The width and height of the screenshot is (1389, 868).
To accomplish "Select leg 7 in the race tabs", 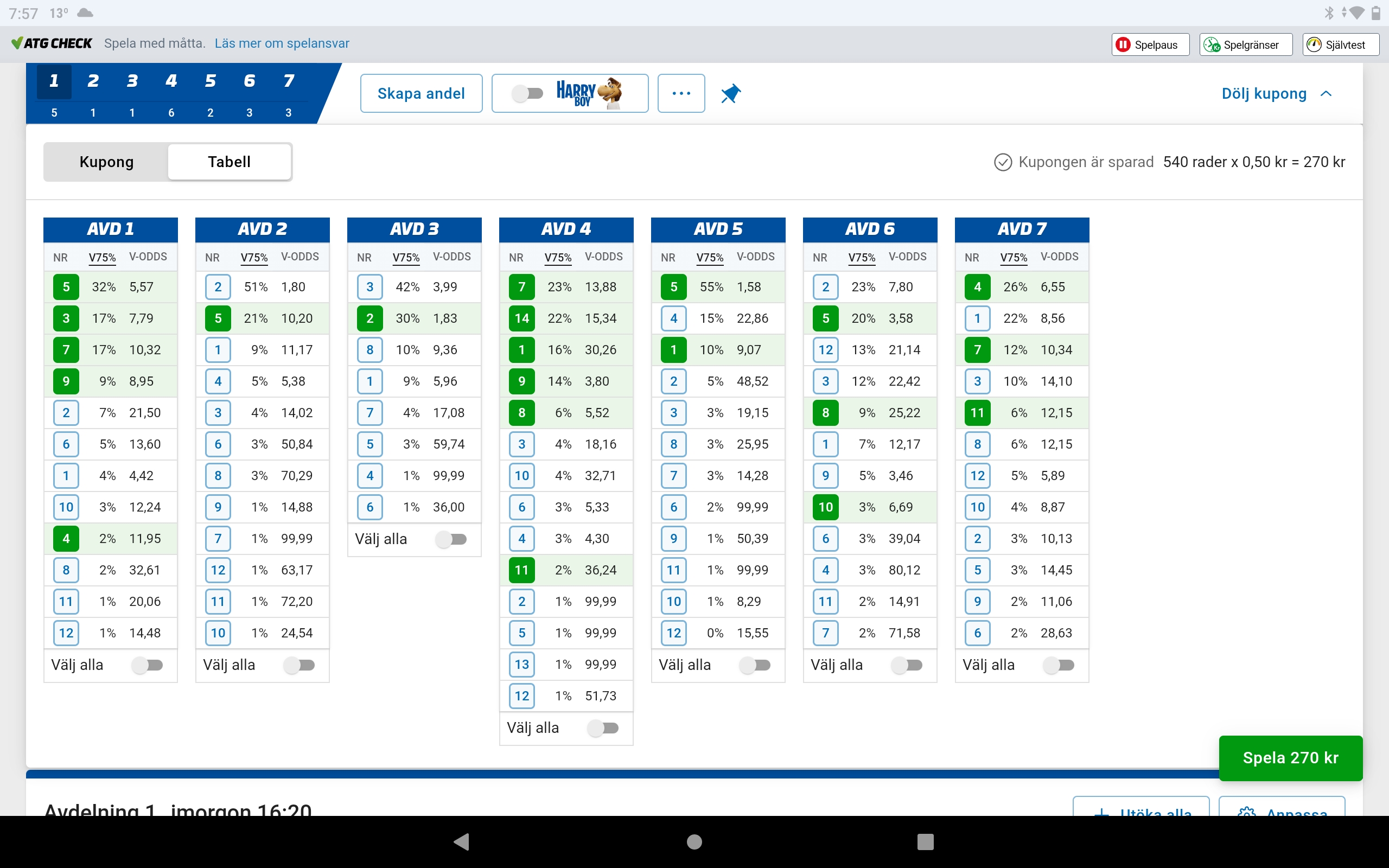I will [288, 92].
